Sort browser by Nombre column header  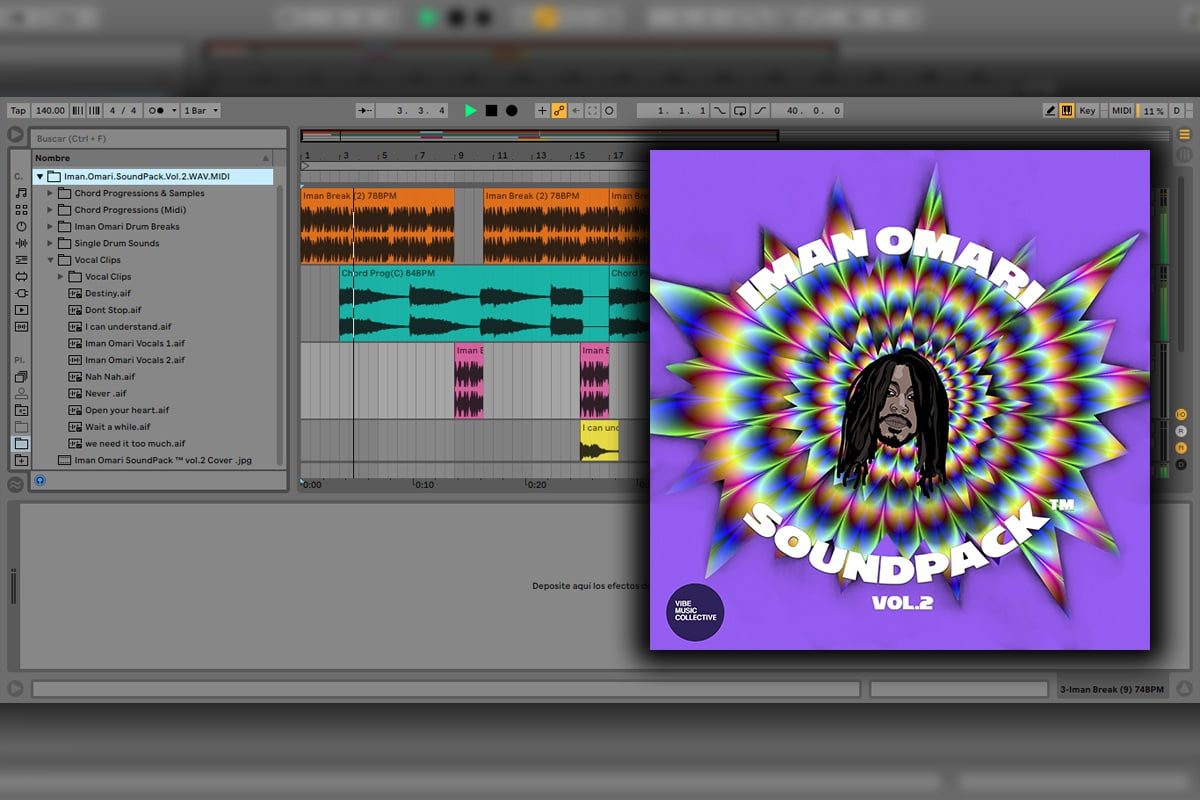[151, 158]
